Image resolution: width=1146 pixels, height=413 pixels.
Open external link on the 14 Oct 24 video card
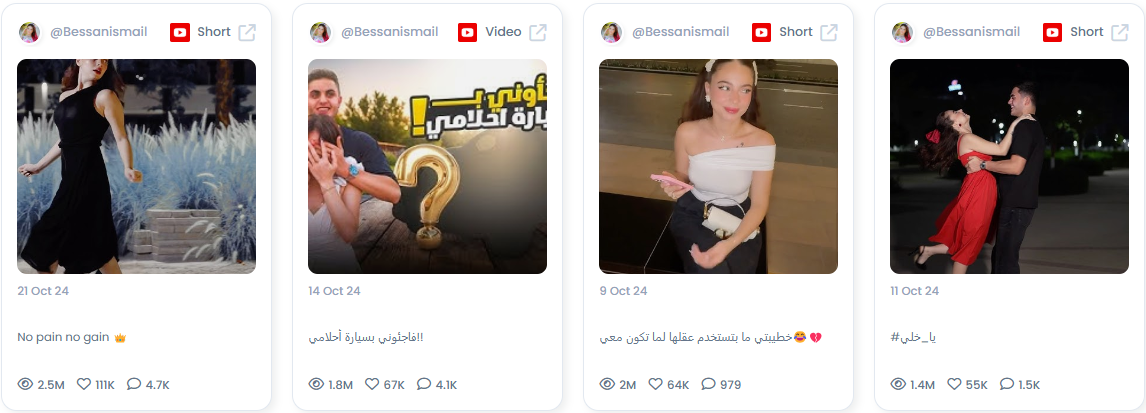point(538,32)
